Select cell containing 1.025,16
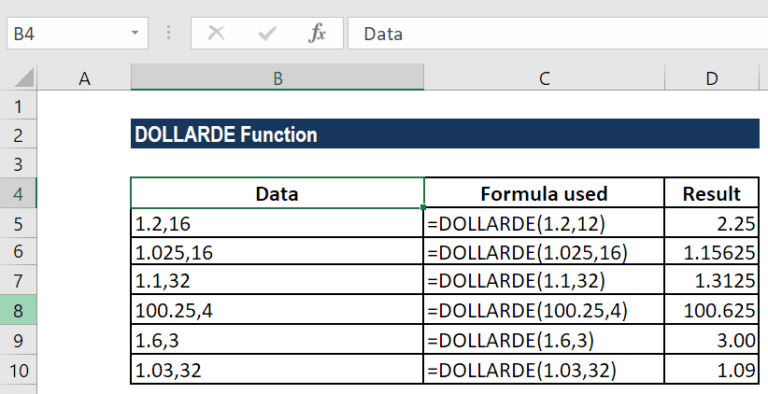This screenshot has width=768, height=394. pyautogui.click(x=277, y=252)
